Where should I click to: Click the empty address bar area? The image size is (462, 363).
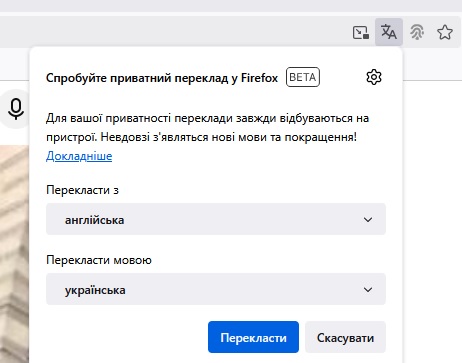pos(173,31)
